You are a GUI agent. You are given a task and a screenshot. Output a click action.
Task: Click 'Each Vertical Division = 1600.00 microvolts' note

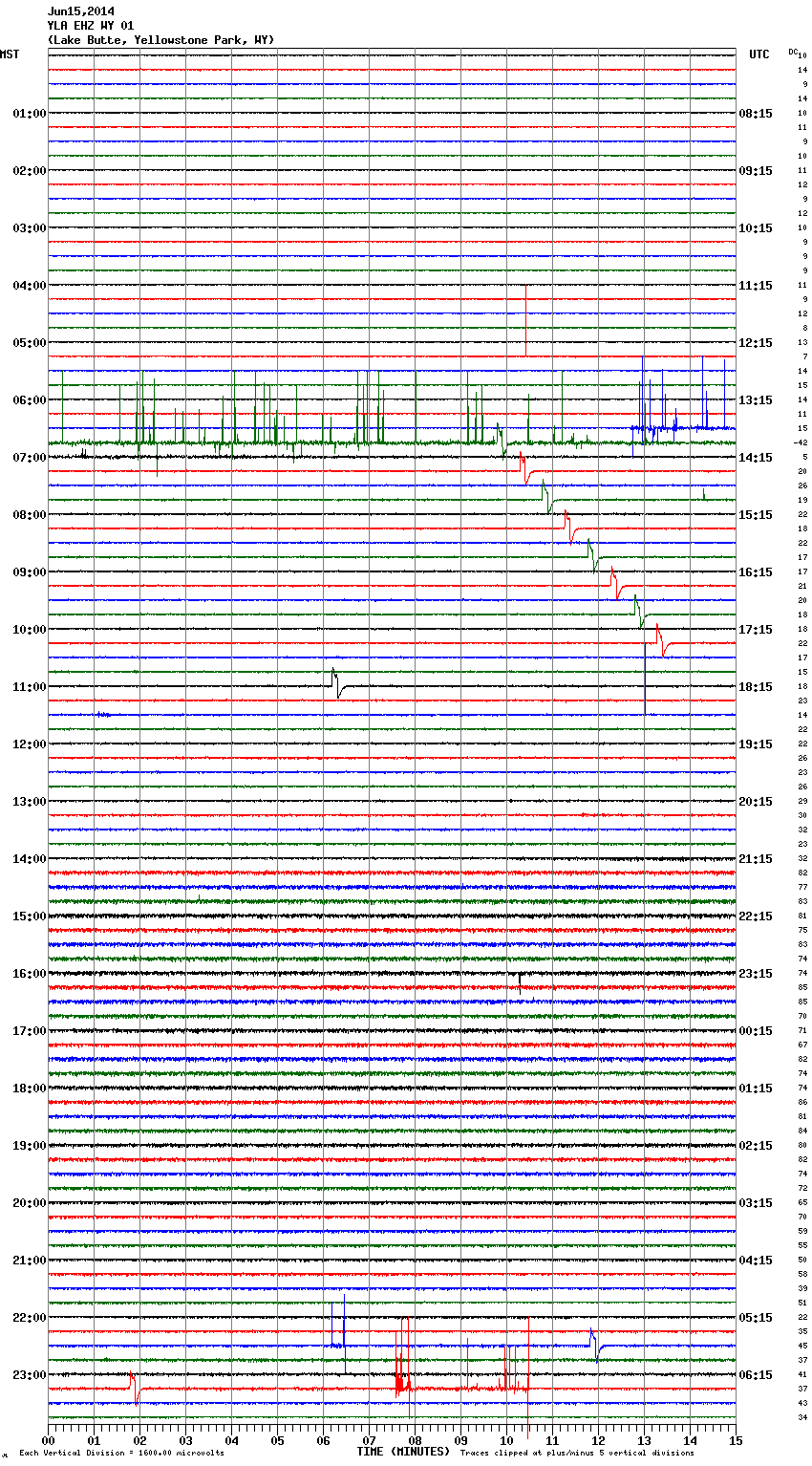(x=121, y=1453)
